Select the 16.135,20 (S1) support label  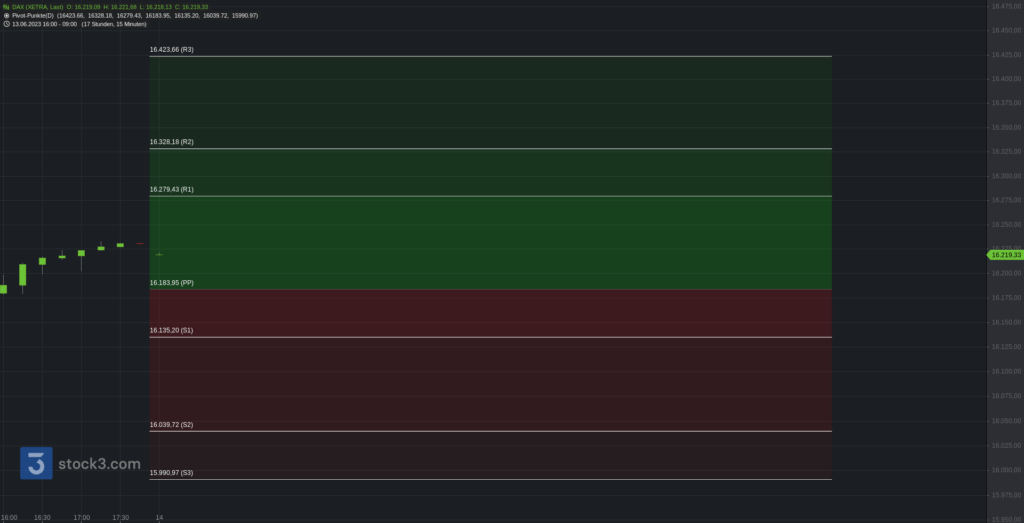point(171,330)
